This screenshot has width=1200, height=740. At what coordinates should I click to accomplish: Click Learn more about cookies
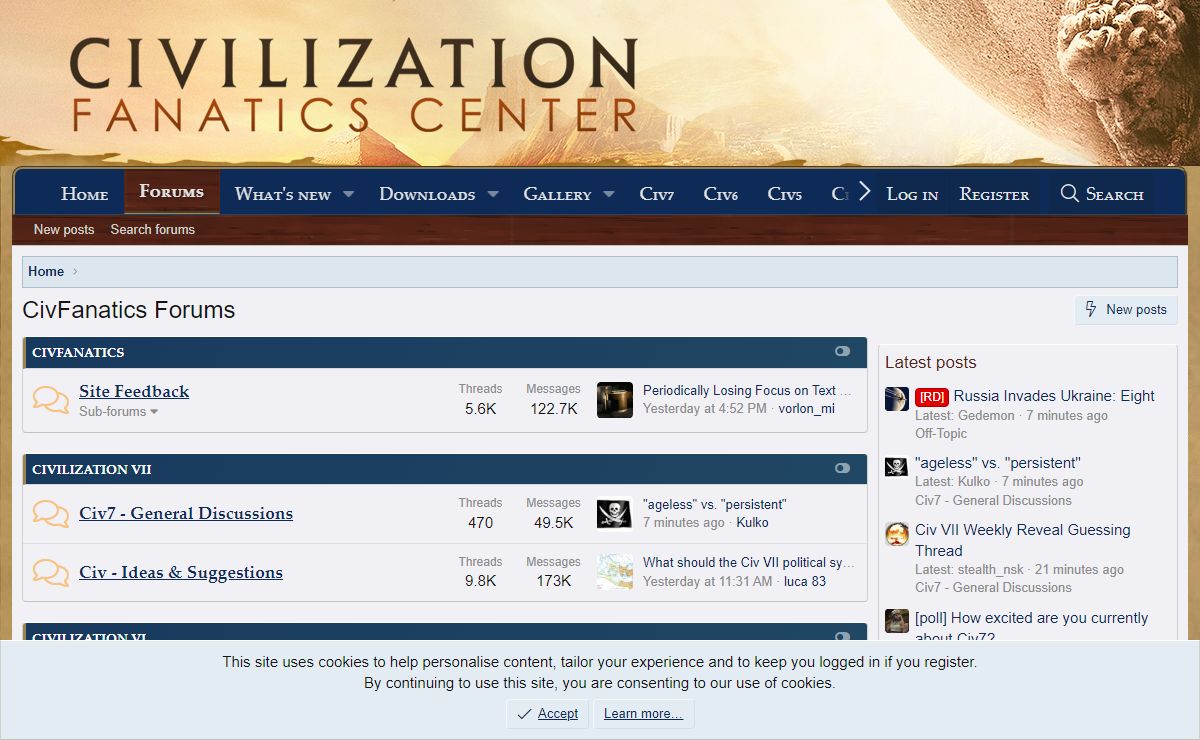(643, 714)
